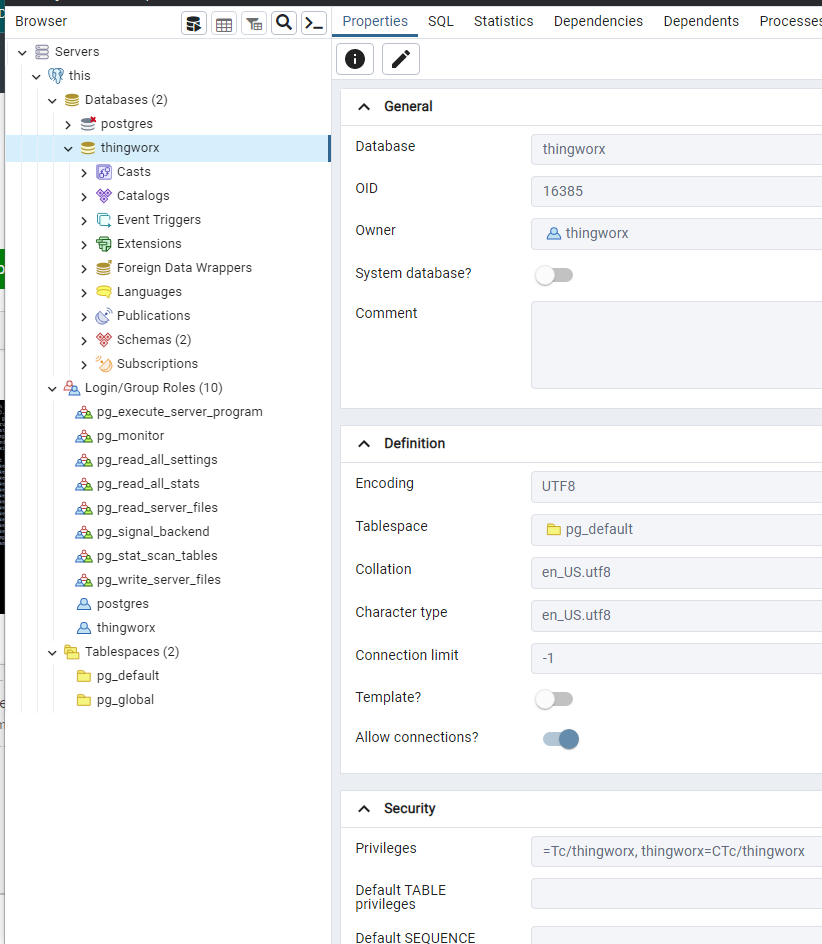Open the Filtered Rows tool

[x=253, y=23]
